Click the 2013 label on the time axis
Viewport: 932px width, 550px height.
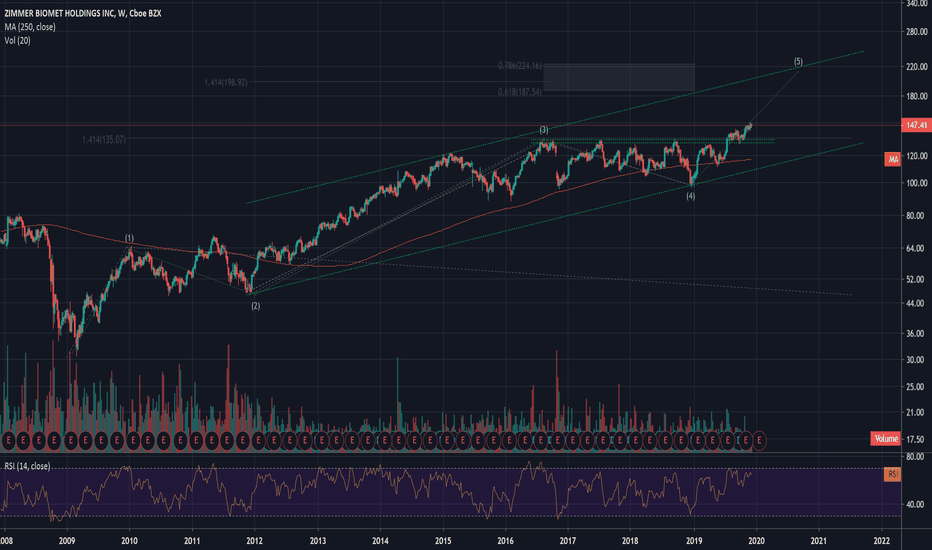pyautogui.click(x=318, y=540)
